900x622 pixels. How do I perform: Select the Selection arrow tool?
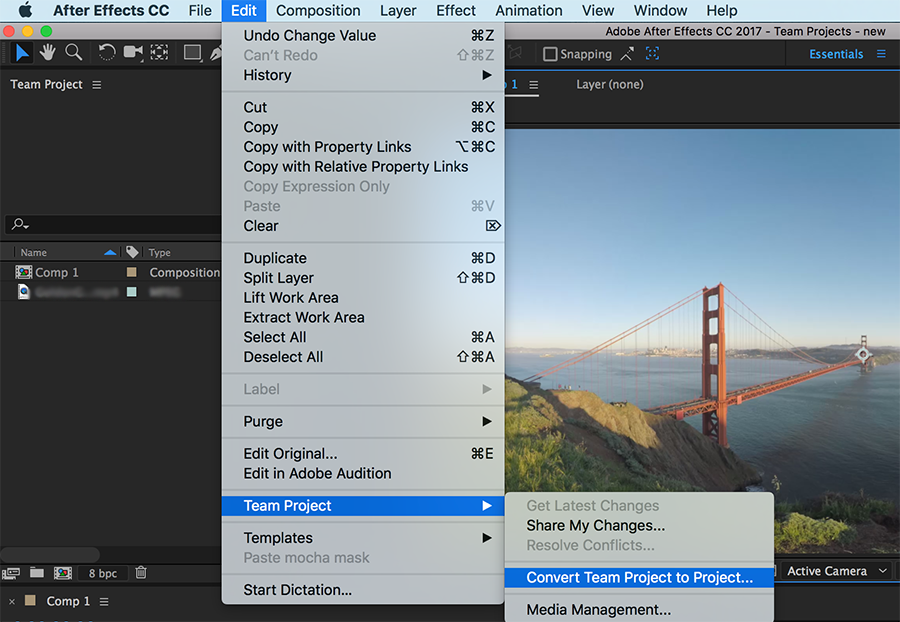(22, 53)
